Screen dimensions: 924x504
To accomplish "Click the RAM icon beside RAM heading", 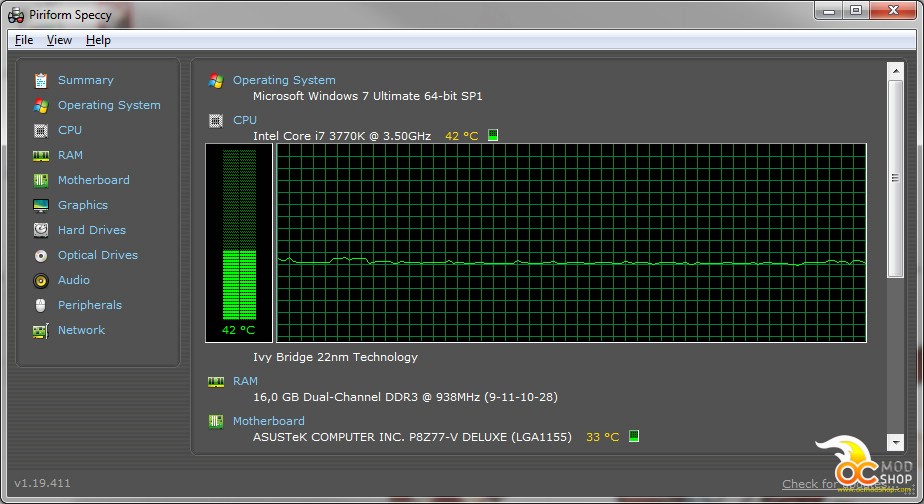I will point(216,382).
